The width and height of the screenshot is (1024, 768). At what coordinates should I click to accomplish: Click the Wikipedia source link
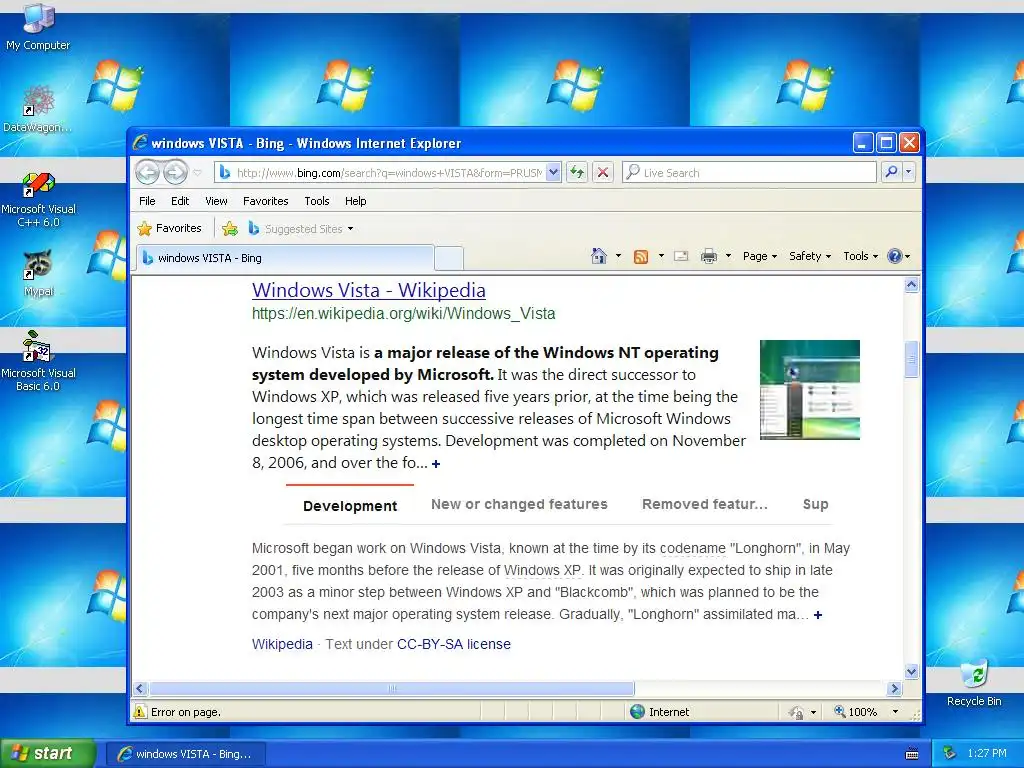[x=282, y=644]
